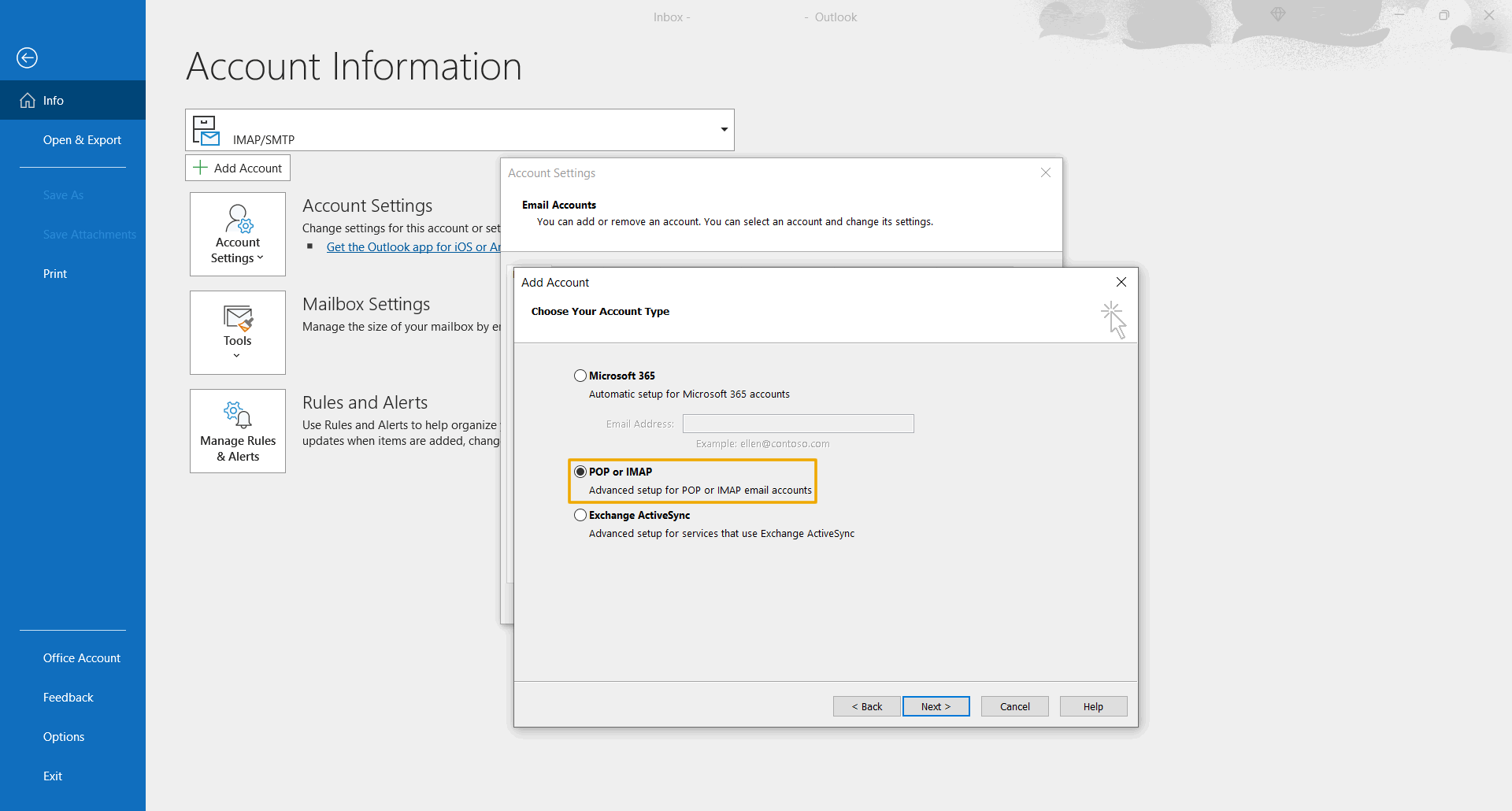
Task: Click the back arrow icon in sidebar
Action: tap(27, 57)
